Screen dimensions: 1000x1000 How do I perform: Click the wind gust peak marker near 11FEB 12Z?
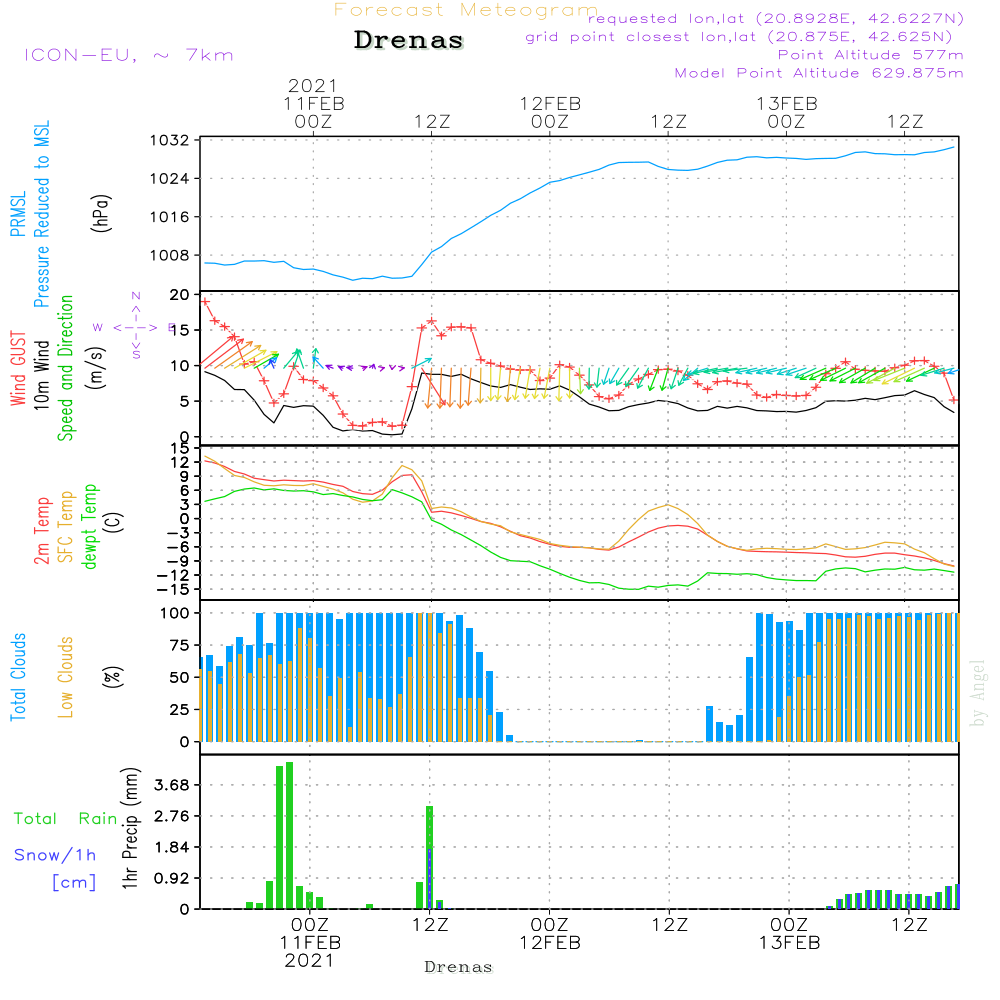click(x=432, y=321)
